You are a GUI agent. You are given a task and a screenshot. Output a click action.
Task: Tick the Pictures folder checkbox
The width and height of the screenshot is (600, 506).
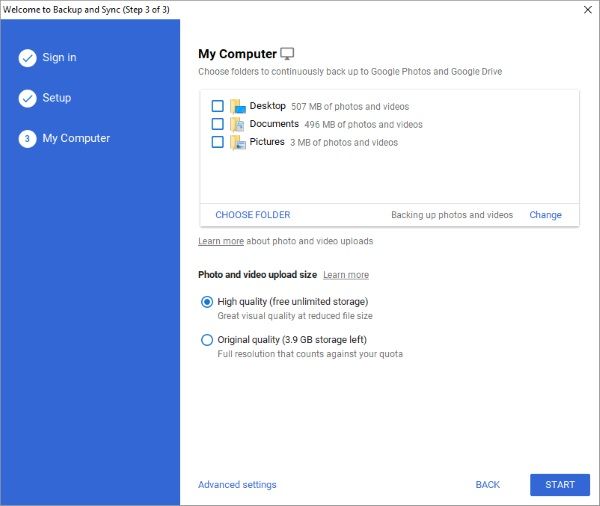[x=217, y=143]
